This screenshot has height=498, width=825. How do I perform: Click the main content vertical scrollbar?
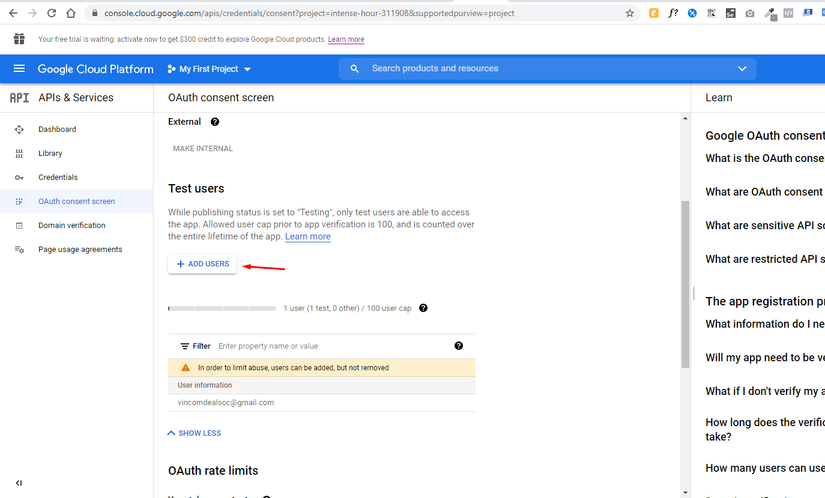click(685, 284)
